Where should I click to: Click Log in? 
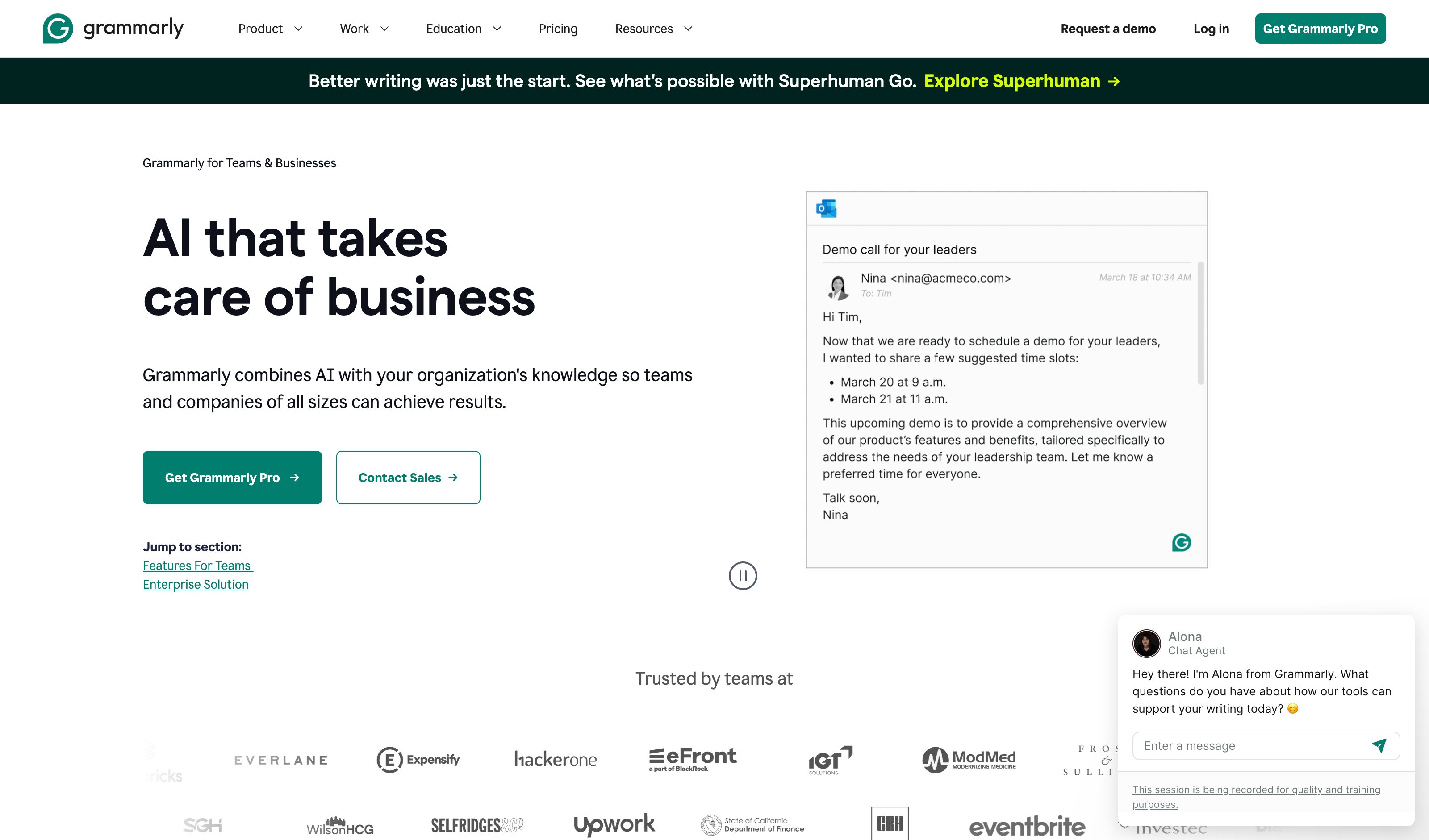(x=1211, y=29)
